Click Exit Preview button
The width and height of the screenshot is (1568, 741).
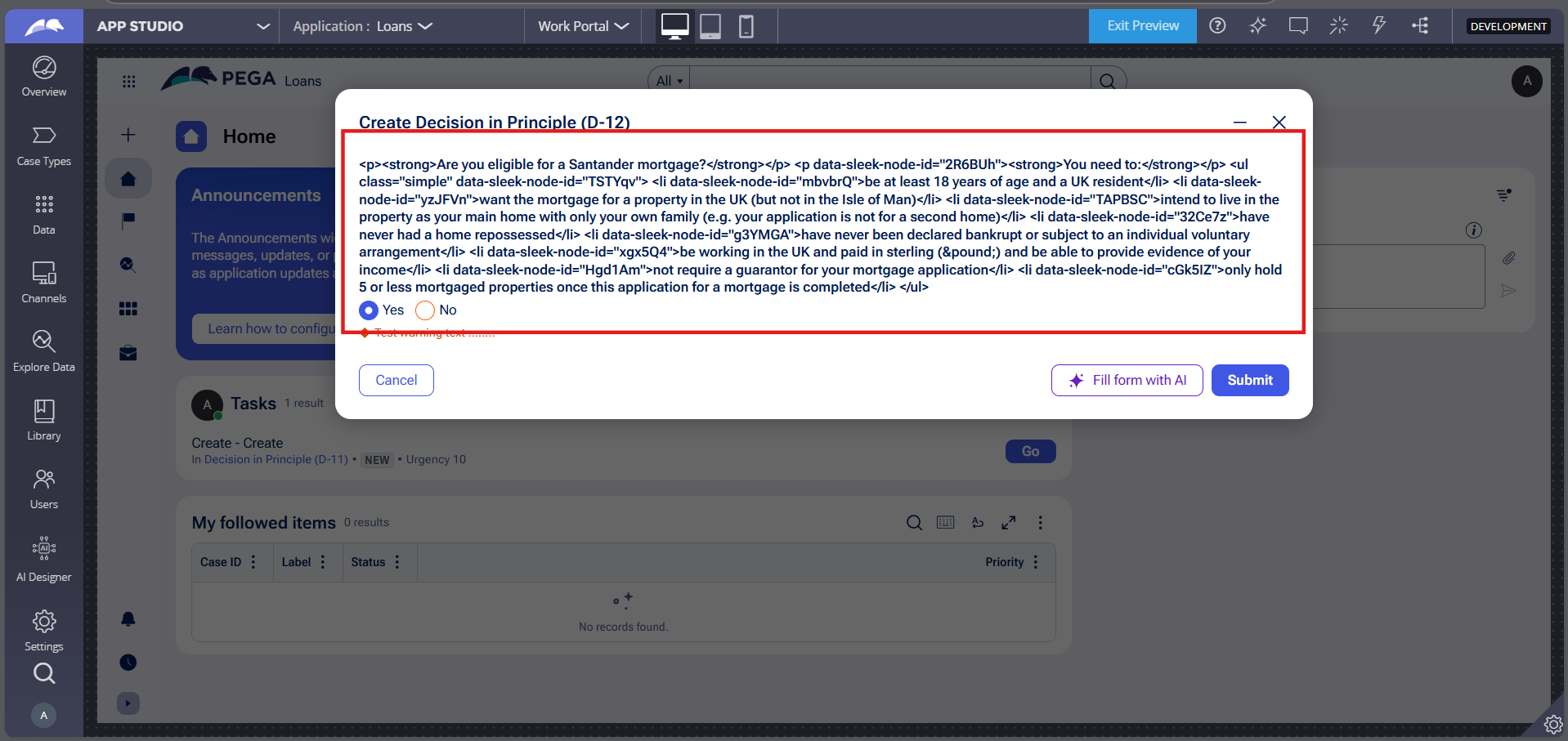tap(1142, 26)
